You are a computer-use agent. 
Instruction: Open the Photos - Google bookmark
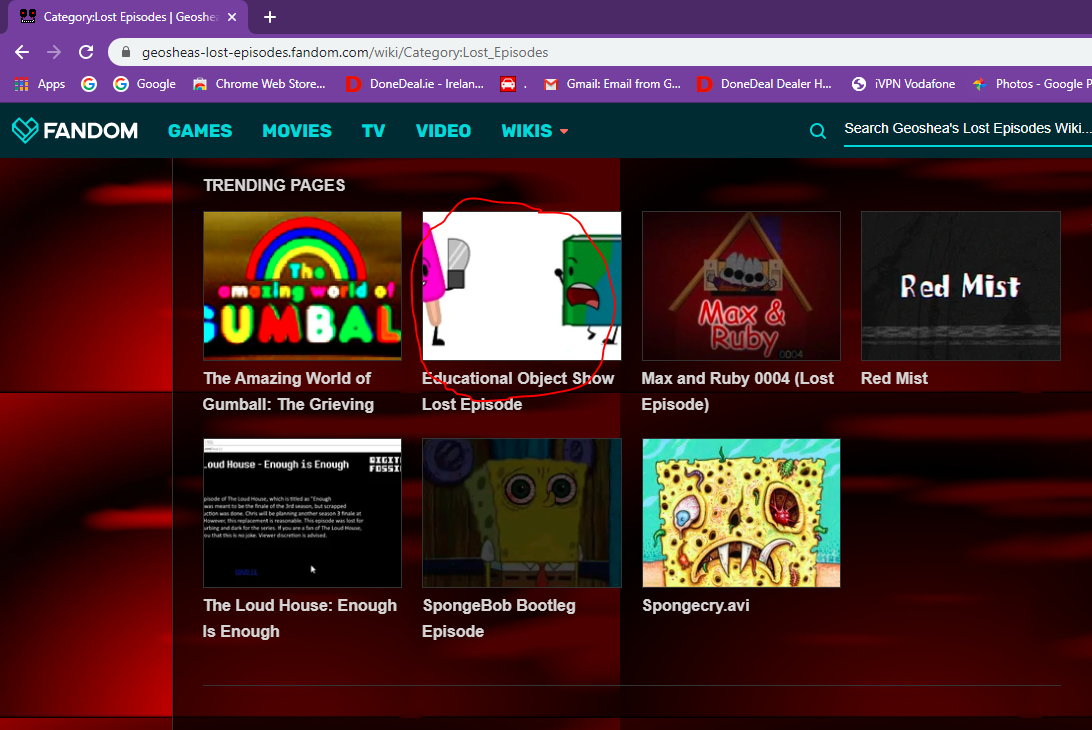click(1032, 84)
